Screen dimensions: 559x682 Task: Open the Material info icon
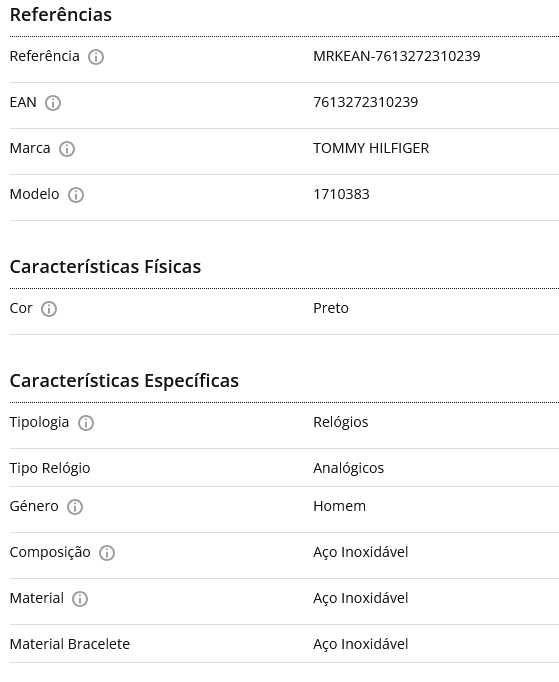tap(80, 599)
